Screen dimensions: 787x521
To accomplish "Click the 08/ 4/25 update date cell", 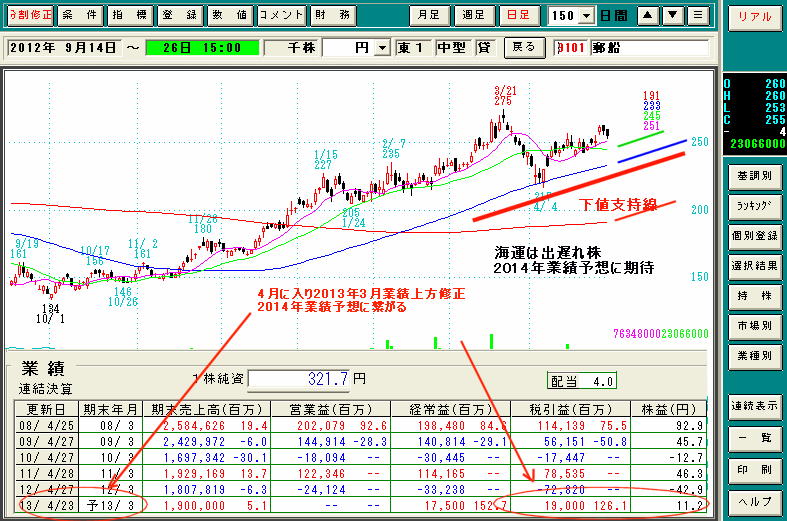I will [x=46, y=426].
